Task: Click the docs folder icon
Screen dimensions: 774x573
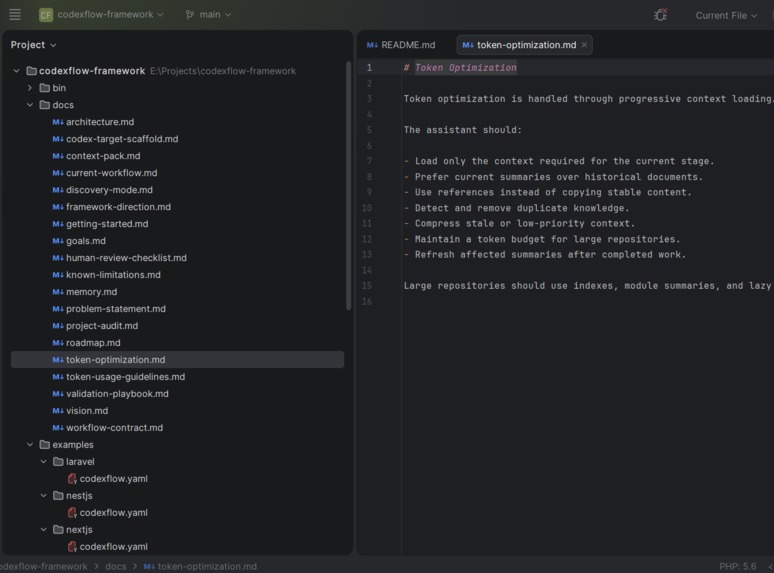Action: coord(44,105)
